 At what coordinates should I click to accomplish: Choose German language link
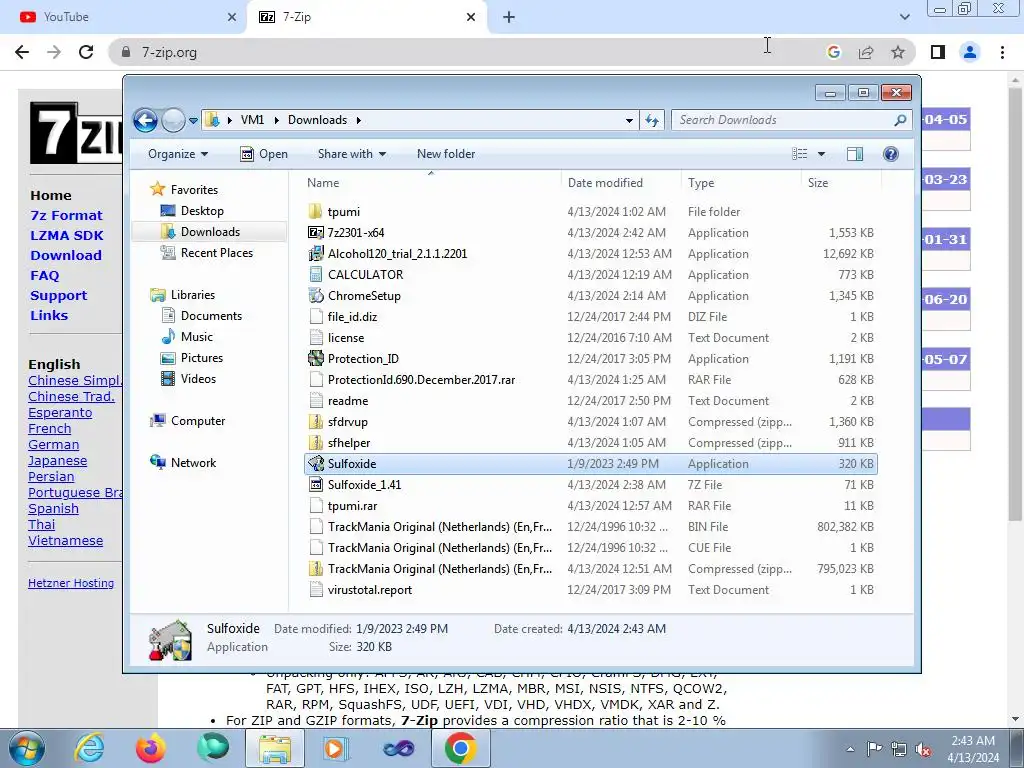tap(54, 445)
